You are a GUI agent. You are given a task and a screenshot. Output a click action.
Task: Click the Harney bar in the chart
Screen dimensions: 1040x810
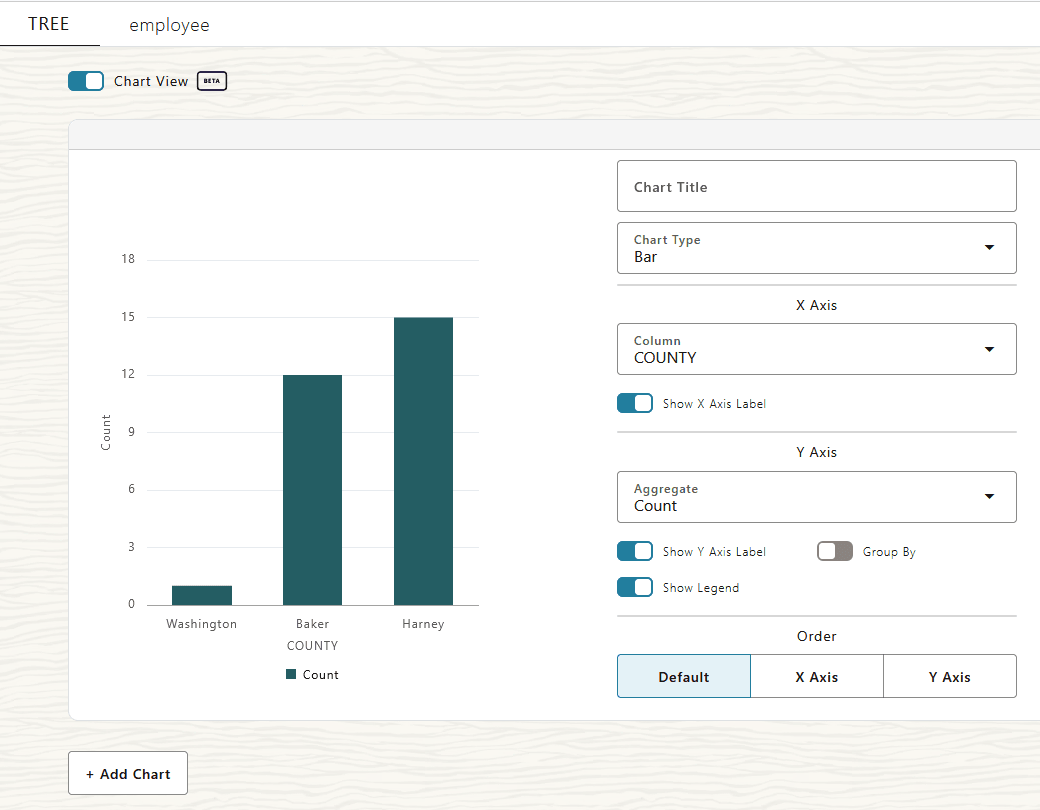(423, 460)
